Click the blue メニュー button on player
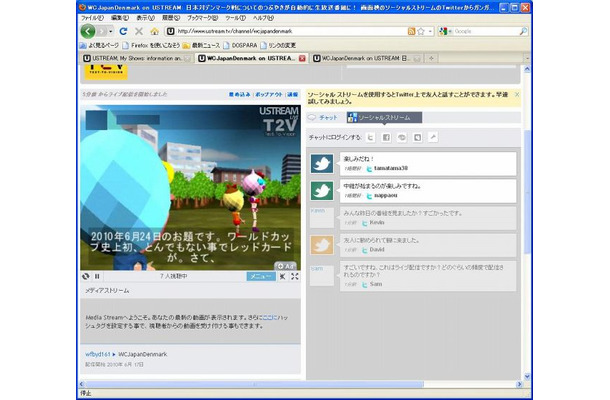 (261, 276)
